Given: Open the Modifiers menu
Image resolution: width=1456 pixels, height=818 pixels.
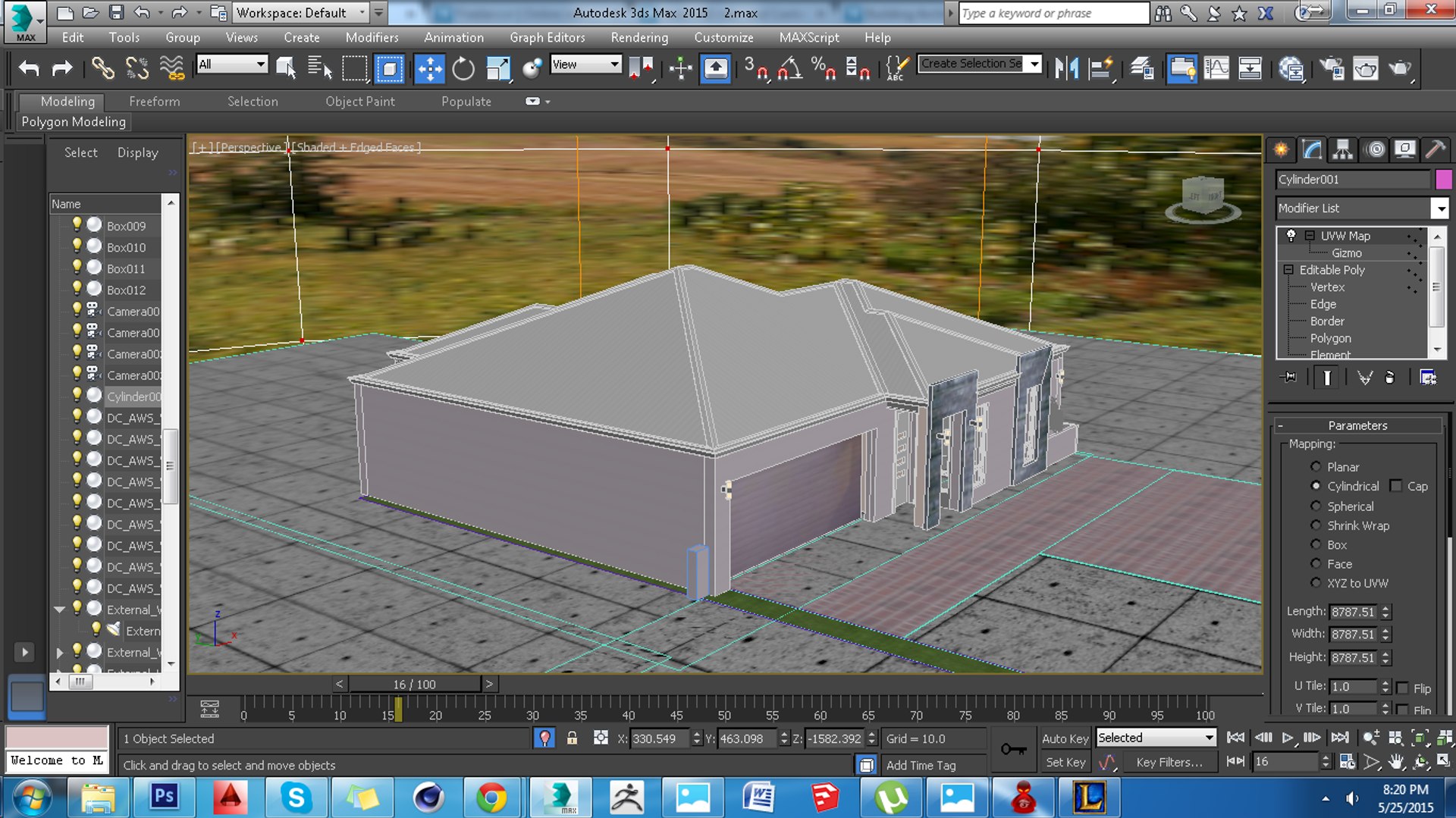Looking at the screenshot, I should [372, 37].
